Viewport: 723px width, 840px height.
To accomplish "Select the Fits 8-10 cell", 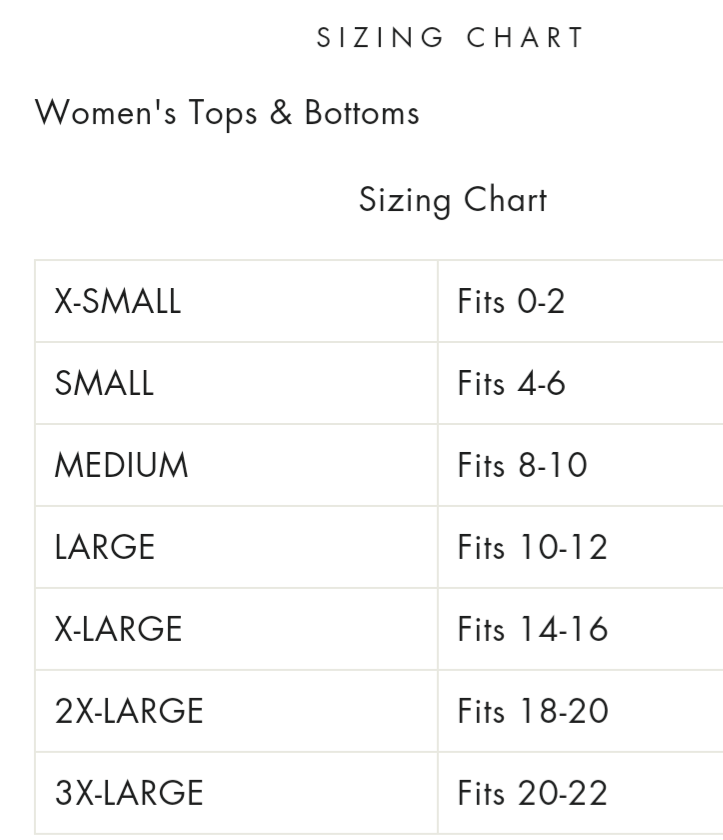I will point(522,465).
